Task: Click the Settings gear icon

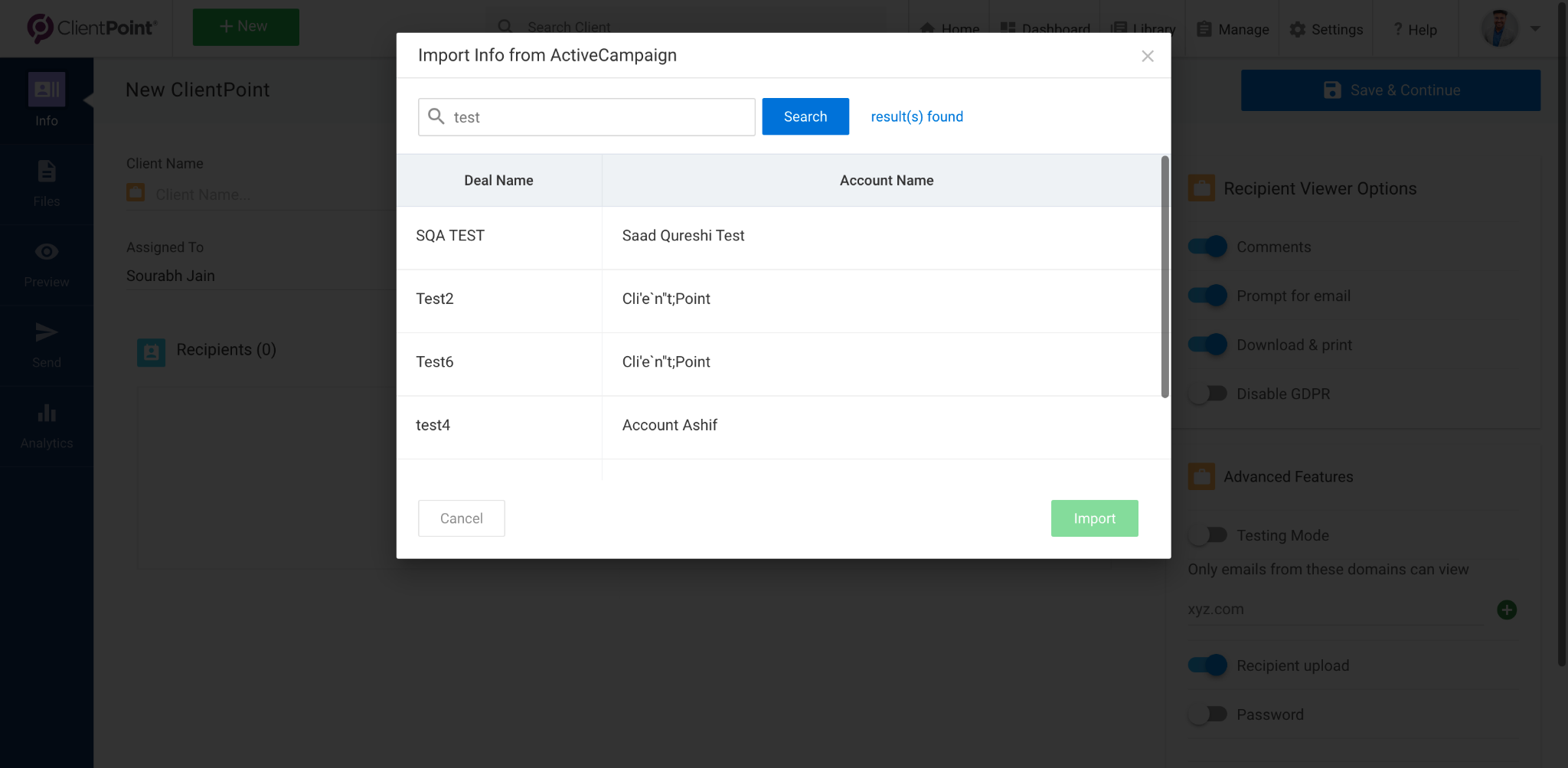Action: (1297, 29)
